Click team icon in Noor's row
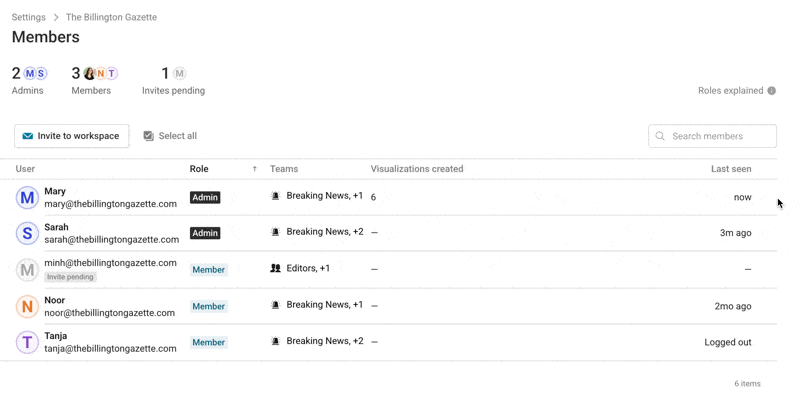 276,305
